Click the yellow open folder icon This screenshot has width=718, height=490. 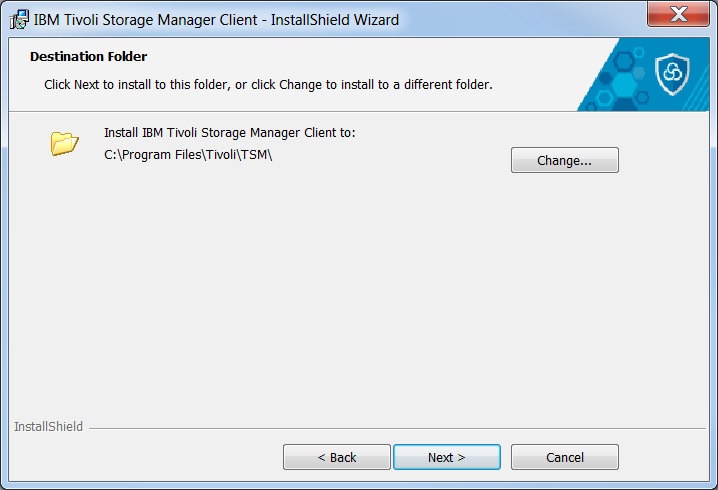click(x=64, y=143)
